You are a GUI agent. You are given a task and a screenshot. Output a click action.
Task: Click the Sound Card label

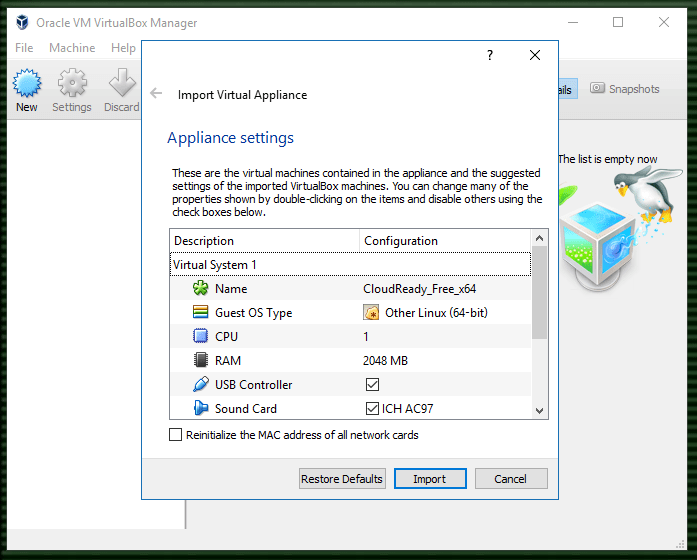click(245, 408)
